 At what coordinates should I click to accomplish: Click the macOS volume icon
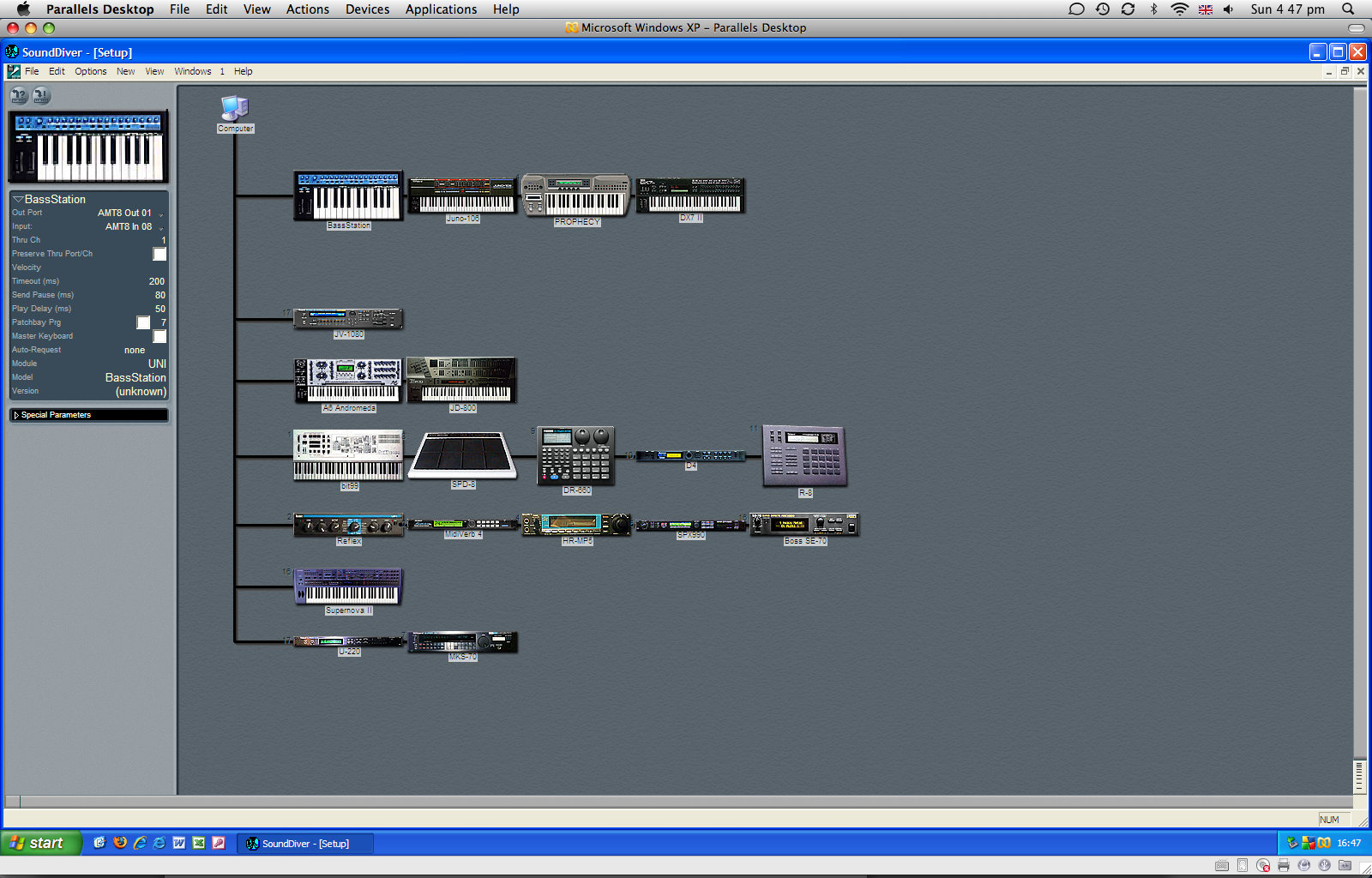point(1229,9)
